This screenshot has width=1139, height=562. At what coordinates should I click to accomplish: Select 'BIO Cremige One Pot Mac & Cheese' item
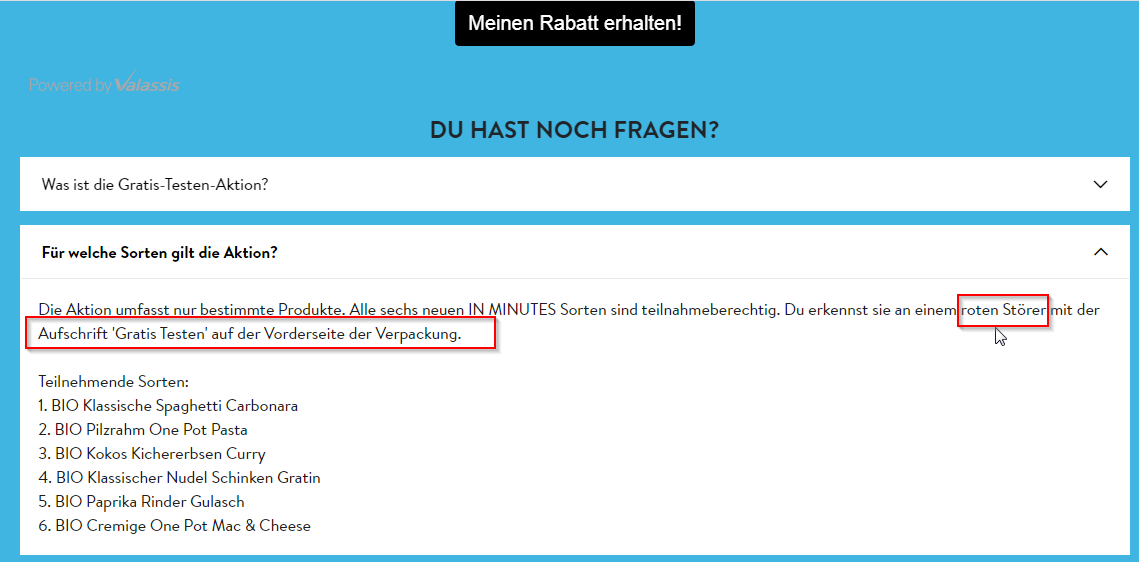point(174,526)
